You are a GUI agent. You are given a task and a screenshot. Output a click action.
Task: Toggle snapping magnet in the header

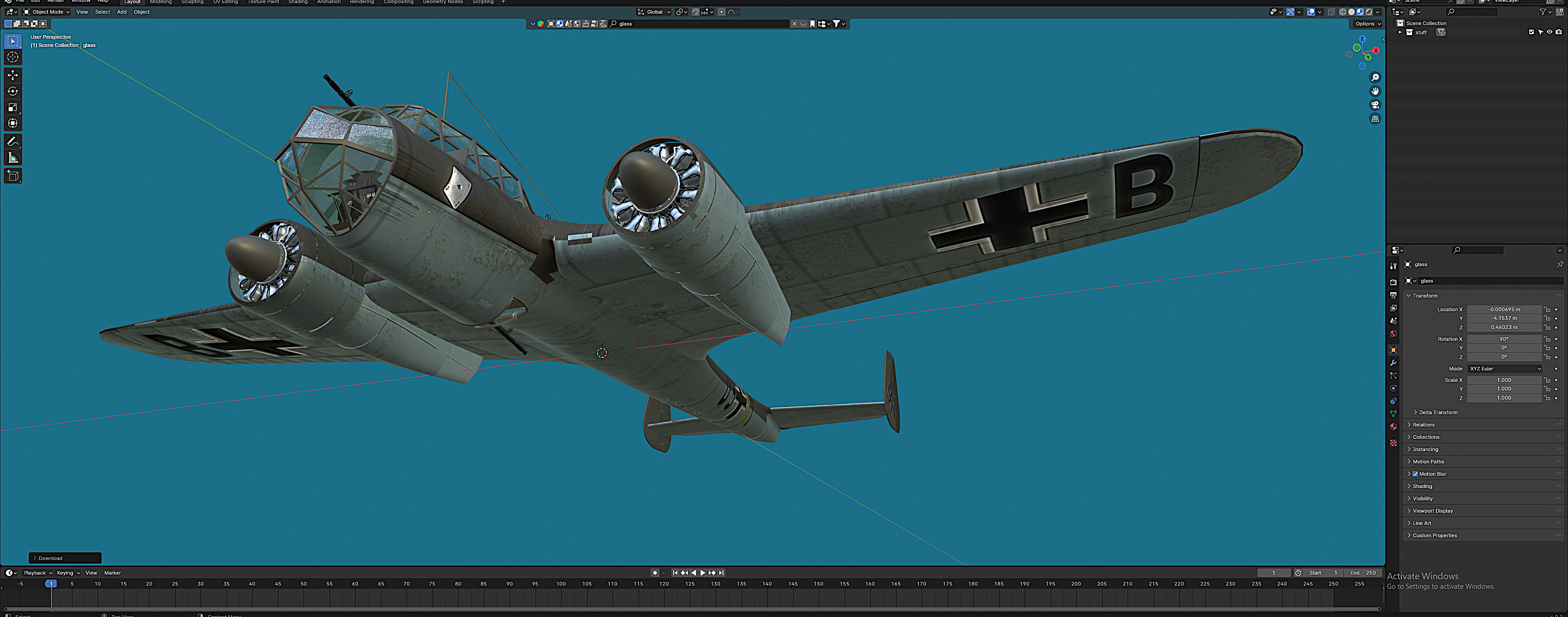click(695, 12)
